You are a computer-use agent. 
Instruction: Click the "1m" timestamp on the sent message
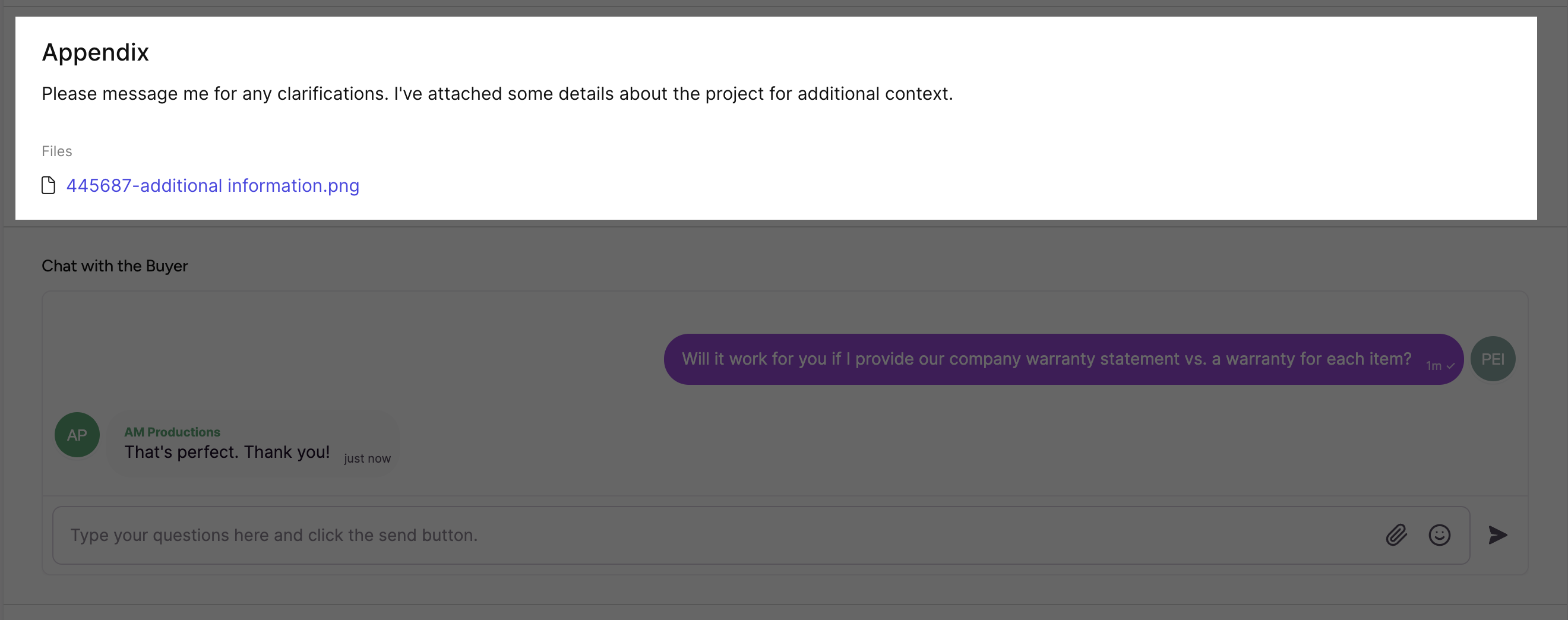tap(1434, 366)
